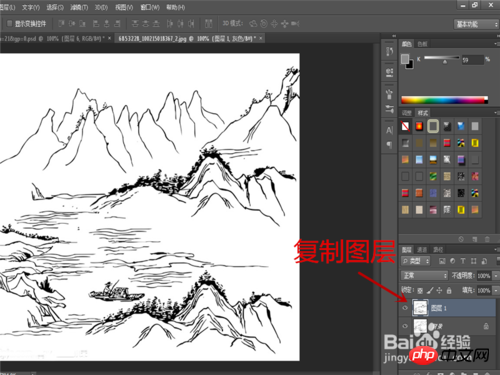Screen dimensions: 500x375
Task: Open the 视图(V) View menu
Action: (124, 7)
